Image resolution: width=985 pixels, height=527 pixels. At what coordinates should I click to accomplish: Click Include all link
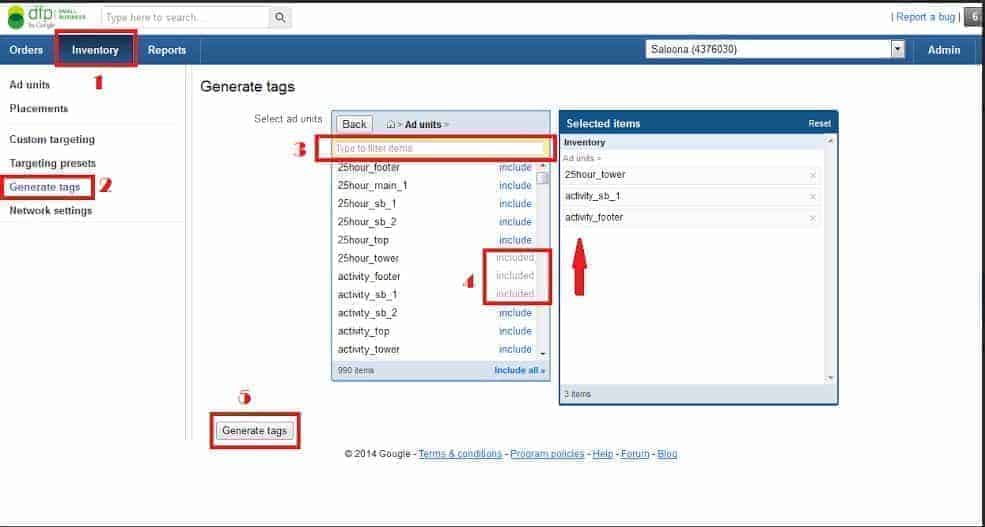520,371
